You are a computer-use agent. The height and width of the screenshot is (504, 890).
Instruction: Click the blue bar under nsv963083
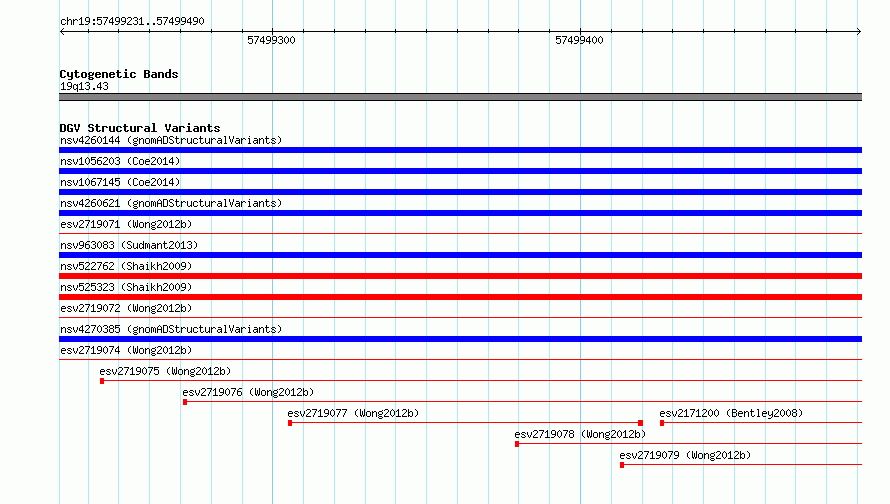pyautogui.click(x=460, y=255)
